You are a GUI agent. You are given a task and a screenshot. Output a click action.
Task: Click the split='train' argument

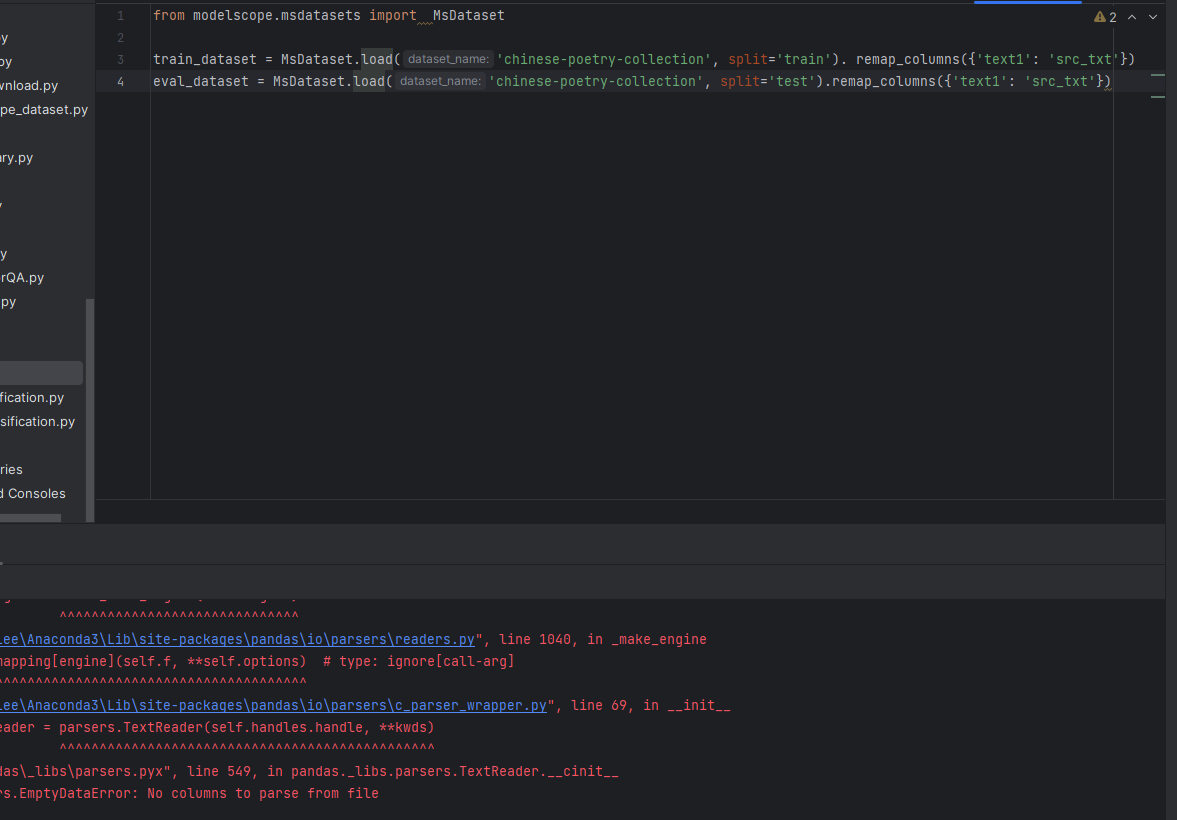pyautogui.click(x=779, y=59)
